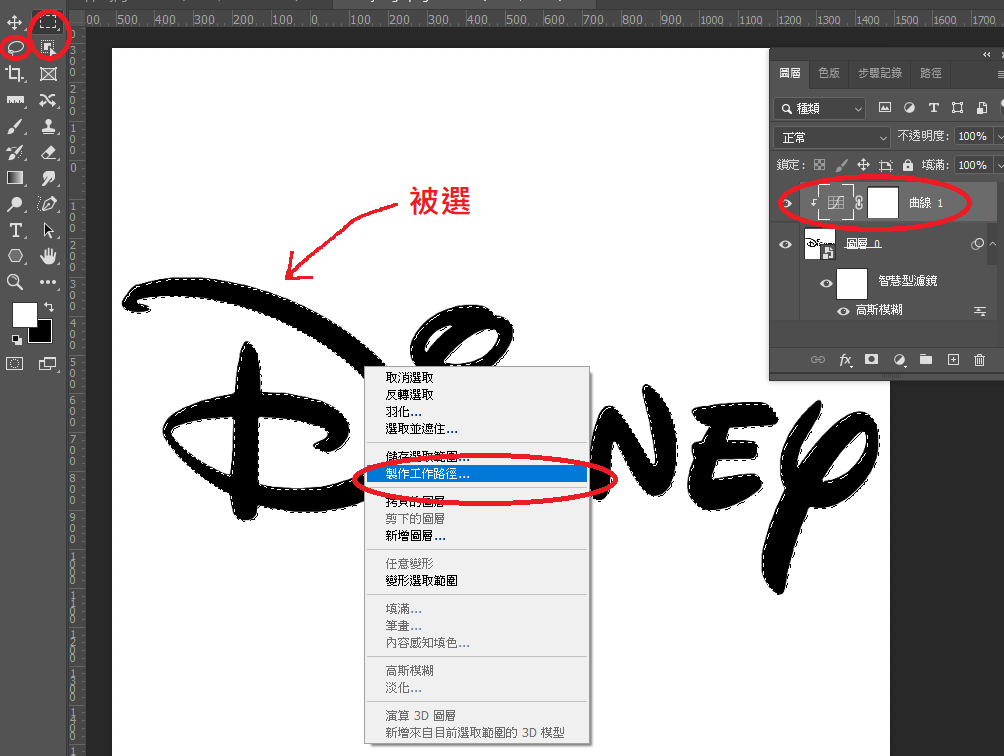Prevent auto-nesting lock icon

tap(886, 165)
